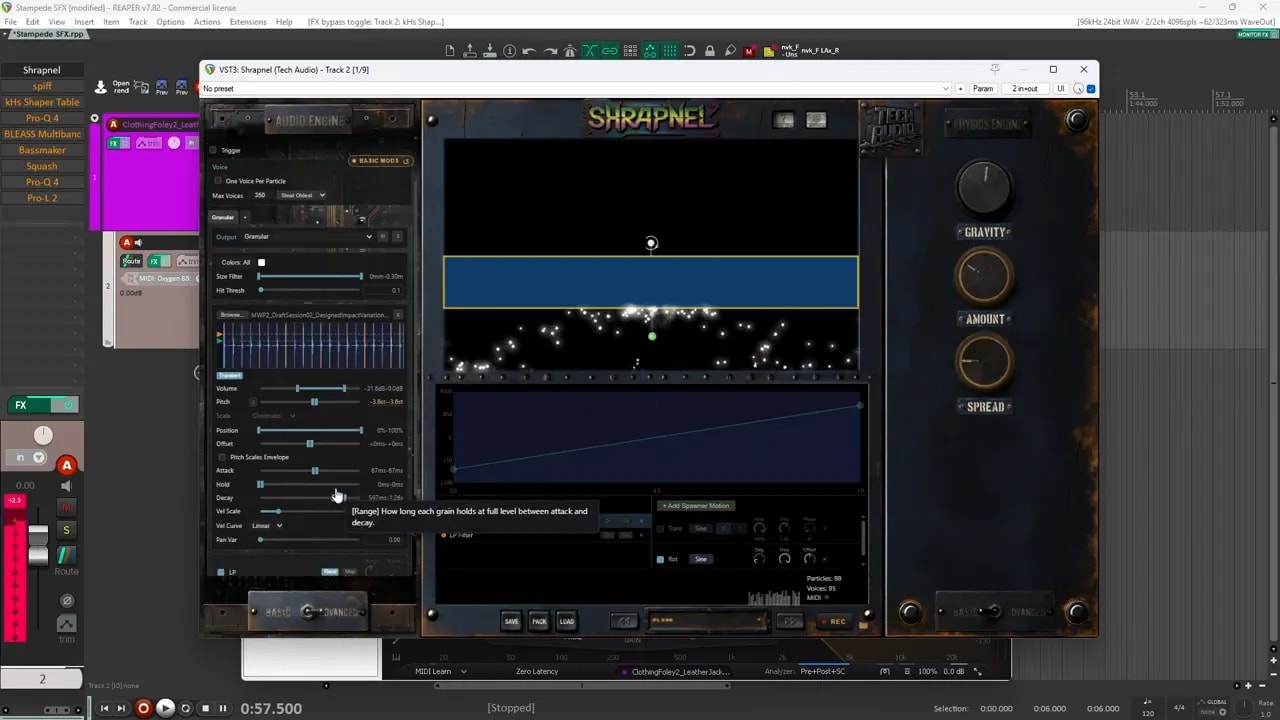The height and width of the screenshot is (720, 1280).
Task: Click the track mute M button
Action: click(x=66, y=508)
